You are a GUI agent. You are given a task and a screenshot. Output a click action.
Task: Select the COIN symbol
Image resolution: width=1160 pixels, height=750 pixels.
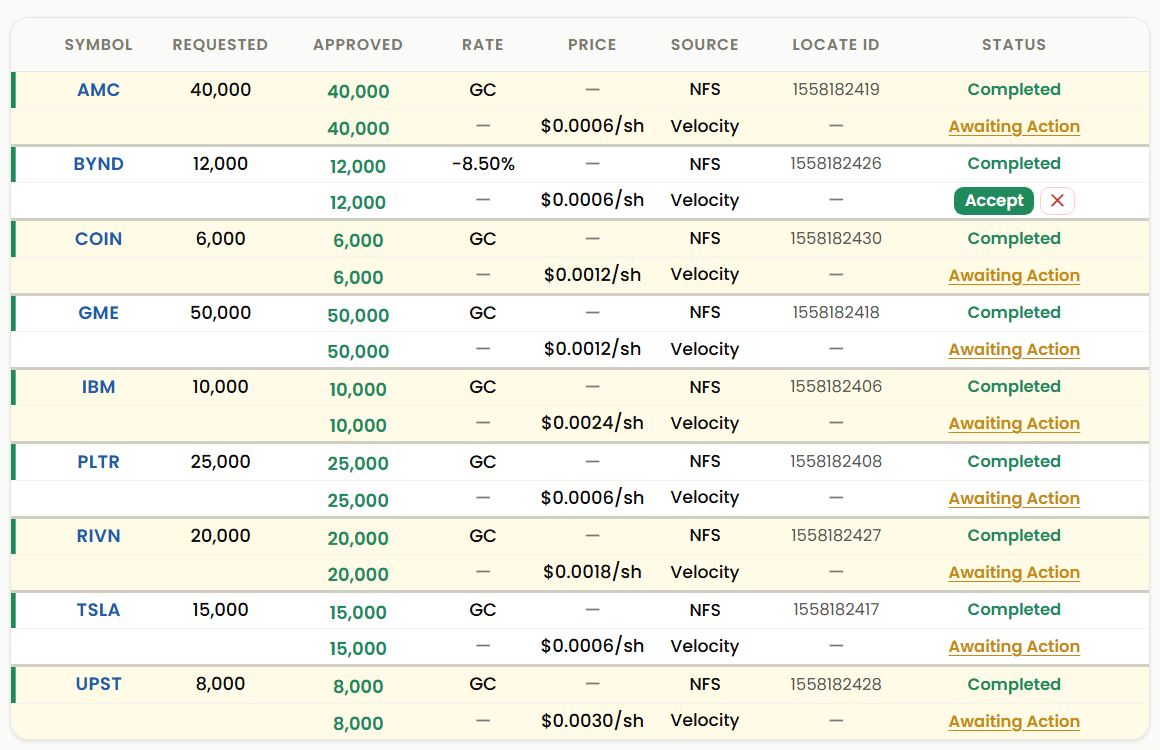98,239
